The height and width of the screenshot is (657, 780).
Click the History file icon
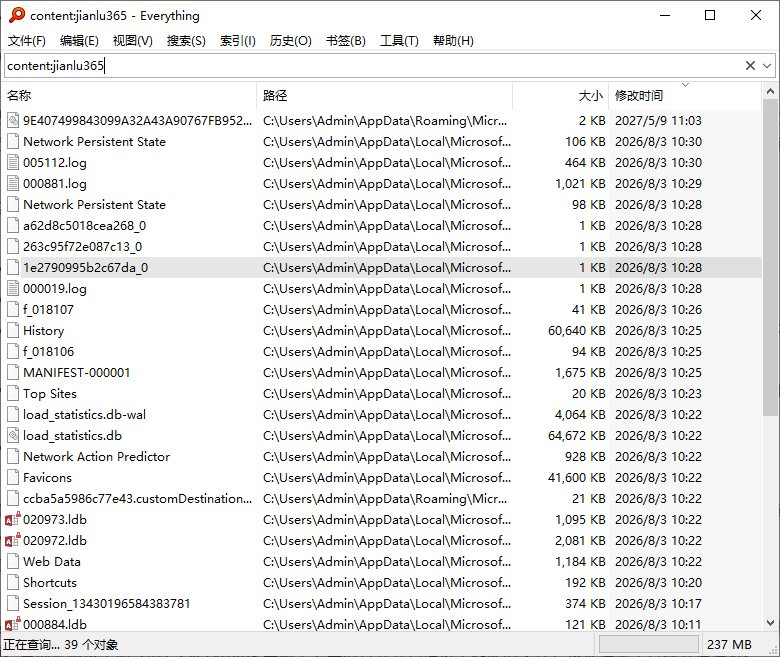pyautogui.click(x=13, y=331)
